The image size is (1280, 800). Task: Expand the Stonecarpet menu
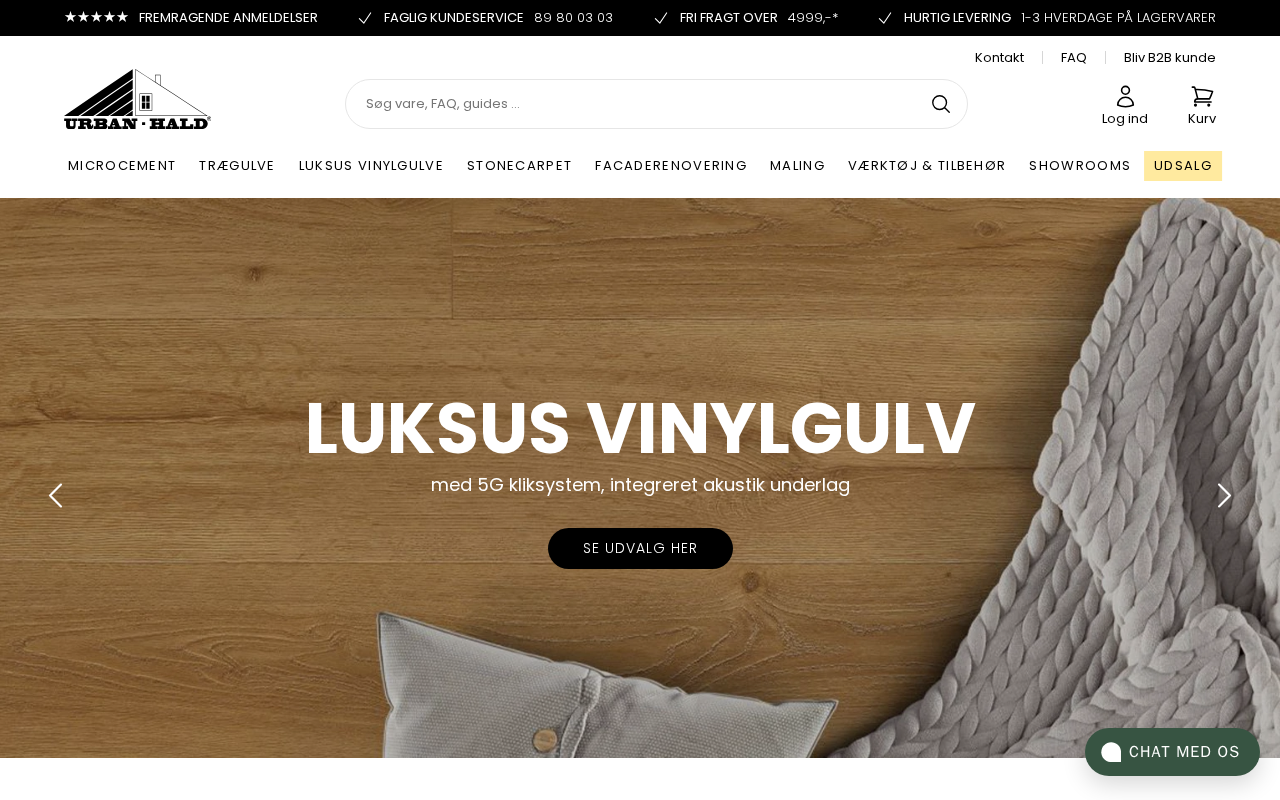[519, 166]
